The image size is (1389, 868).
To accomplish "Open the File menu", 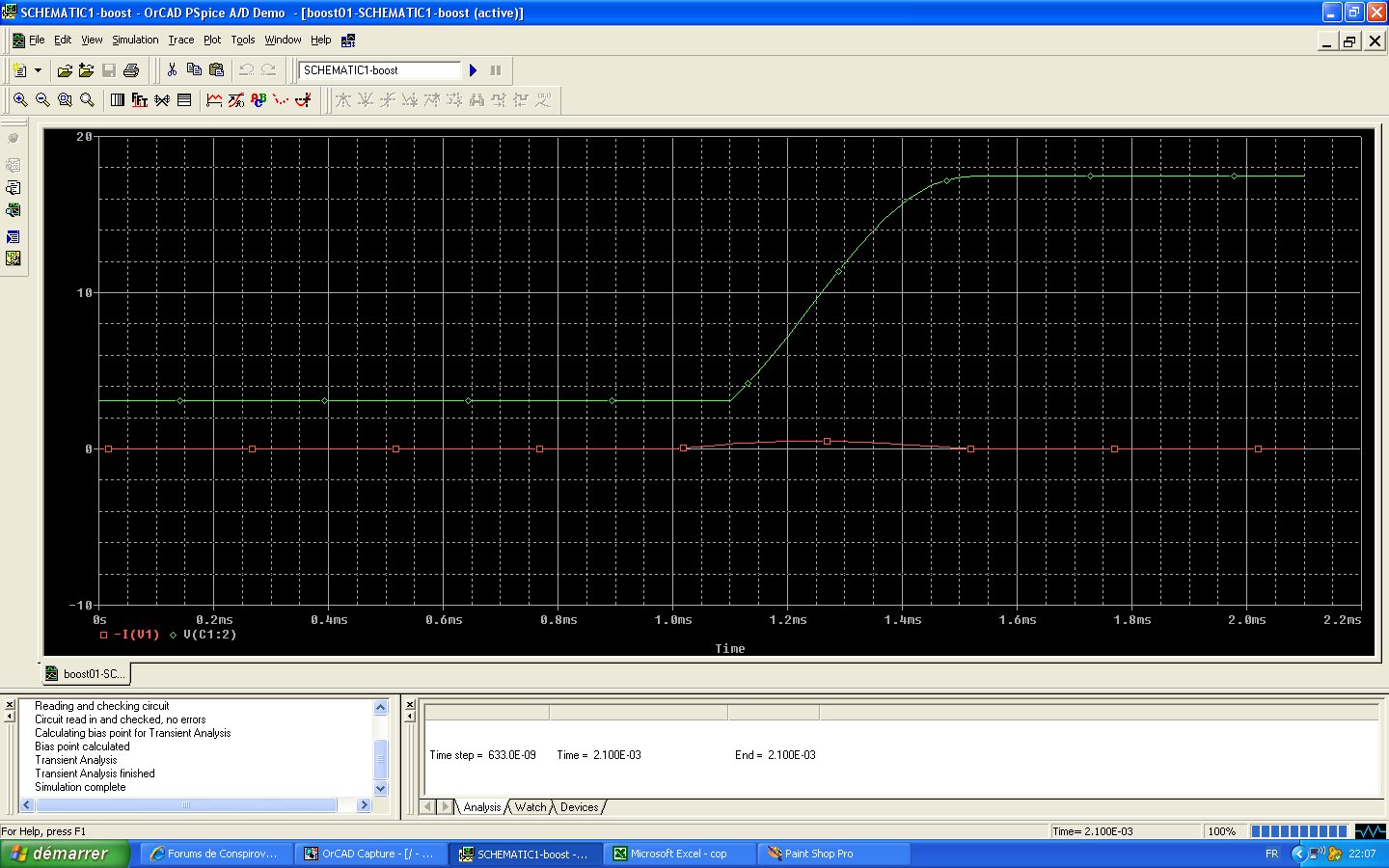I will [37, 40].
